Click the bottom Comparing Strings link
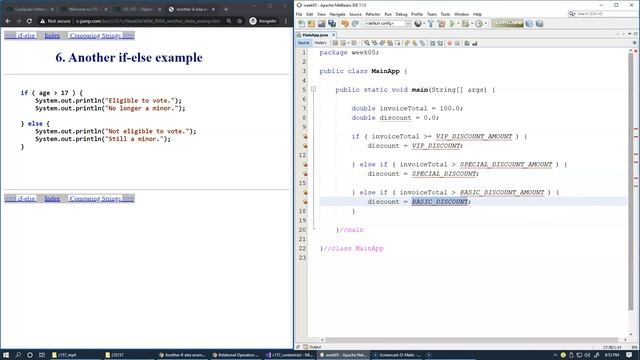Screen dimensions: 640x360 pyautogui.click(x=101, y=198)
